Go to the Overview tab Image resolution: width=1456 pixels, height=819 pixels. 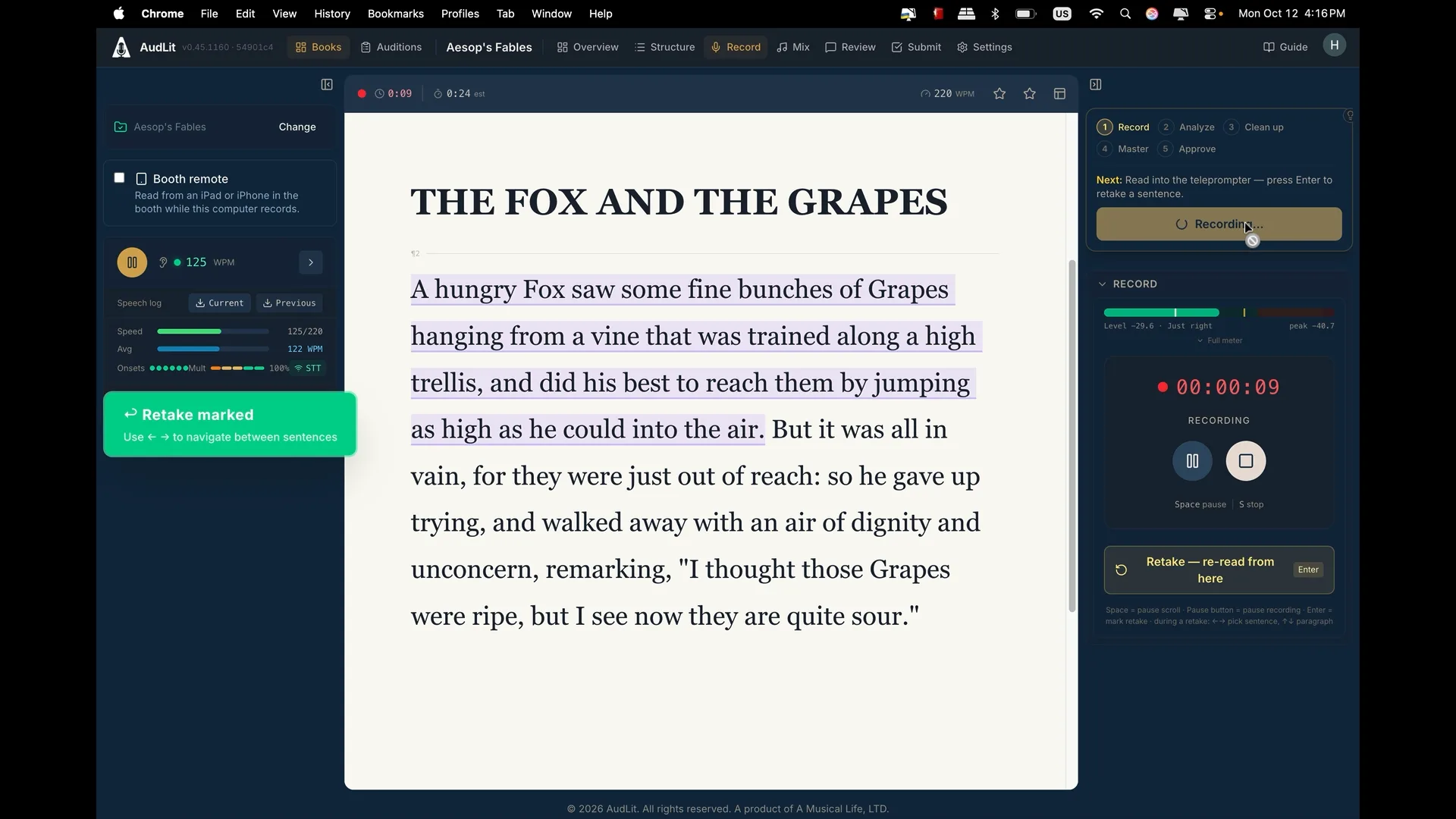tap(588, 47)
